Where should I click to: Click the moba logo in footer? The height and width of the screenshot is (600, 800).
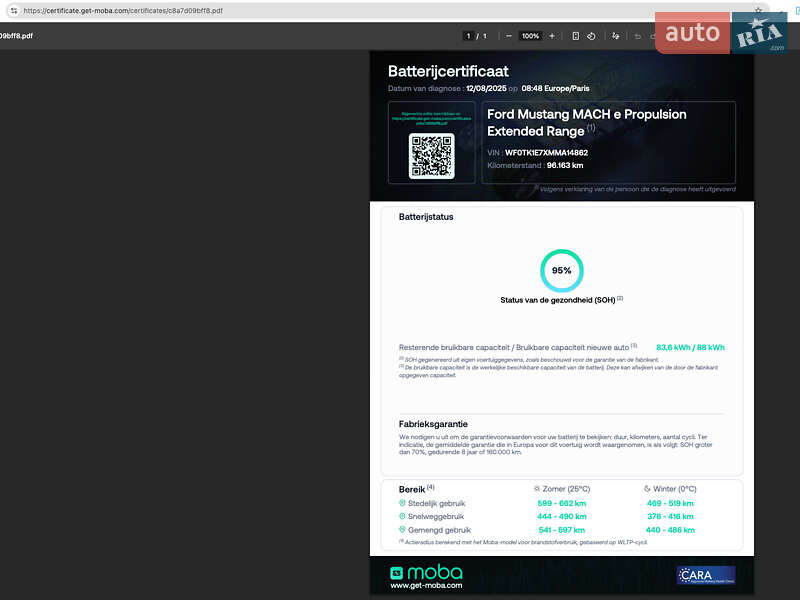point(427,572)
